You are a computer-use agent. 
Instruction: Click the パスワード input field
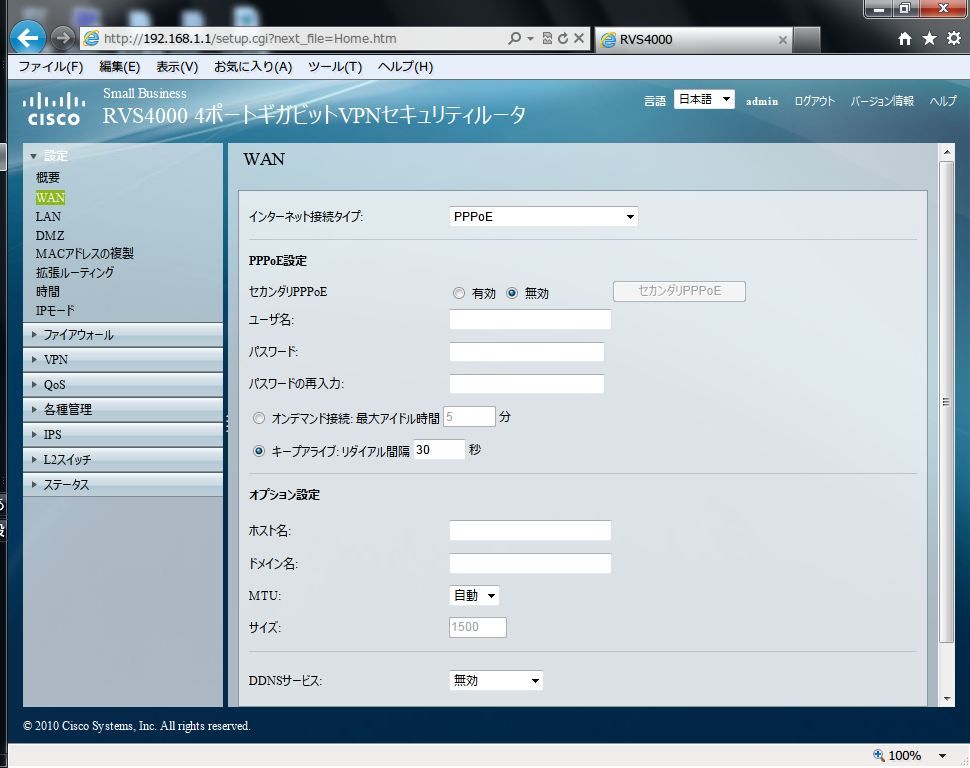(x=526, y=352)
